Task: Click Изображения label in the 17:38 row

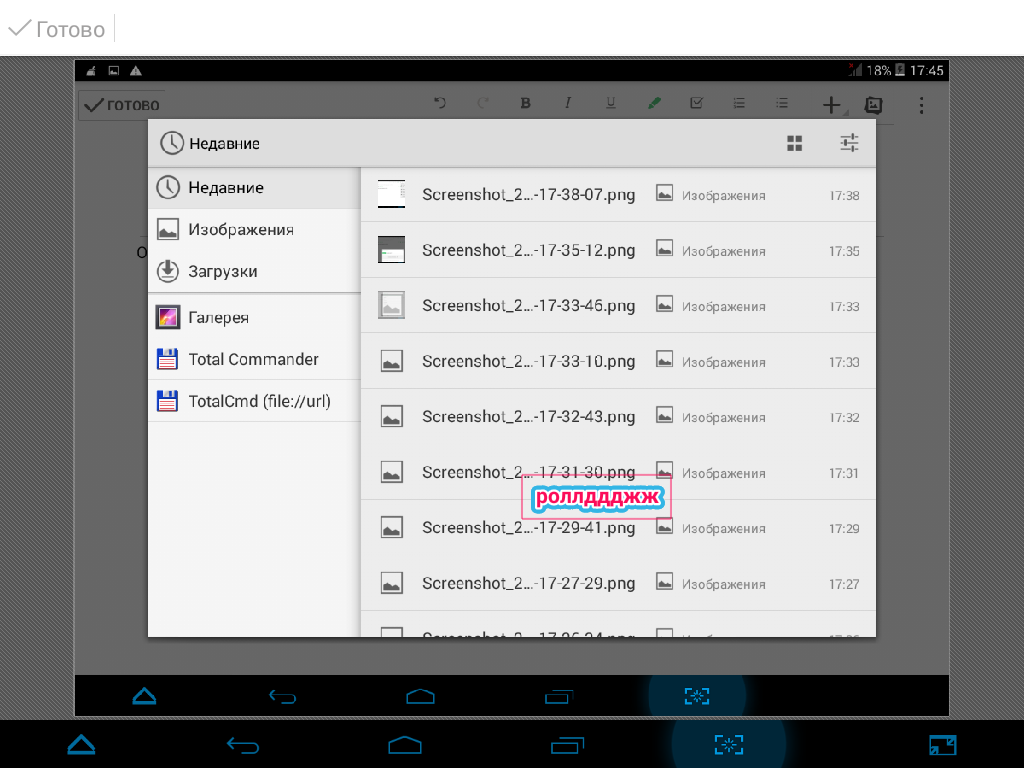Action: pyautogui.click(x=724, y=195)
